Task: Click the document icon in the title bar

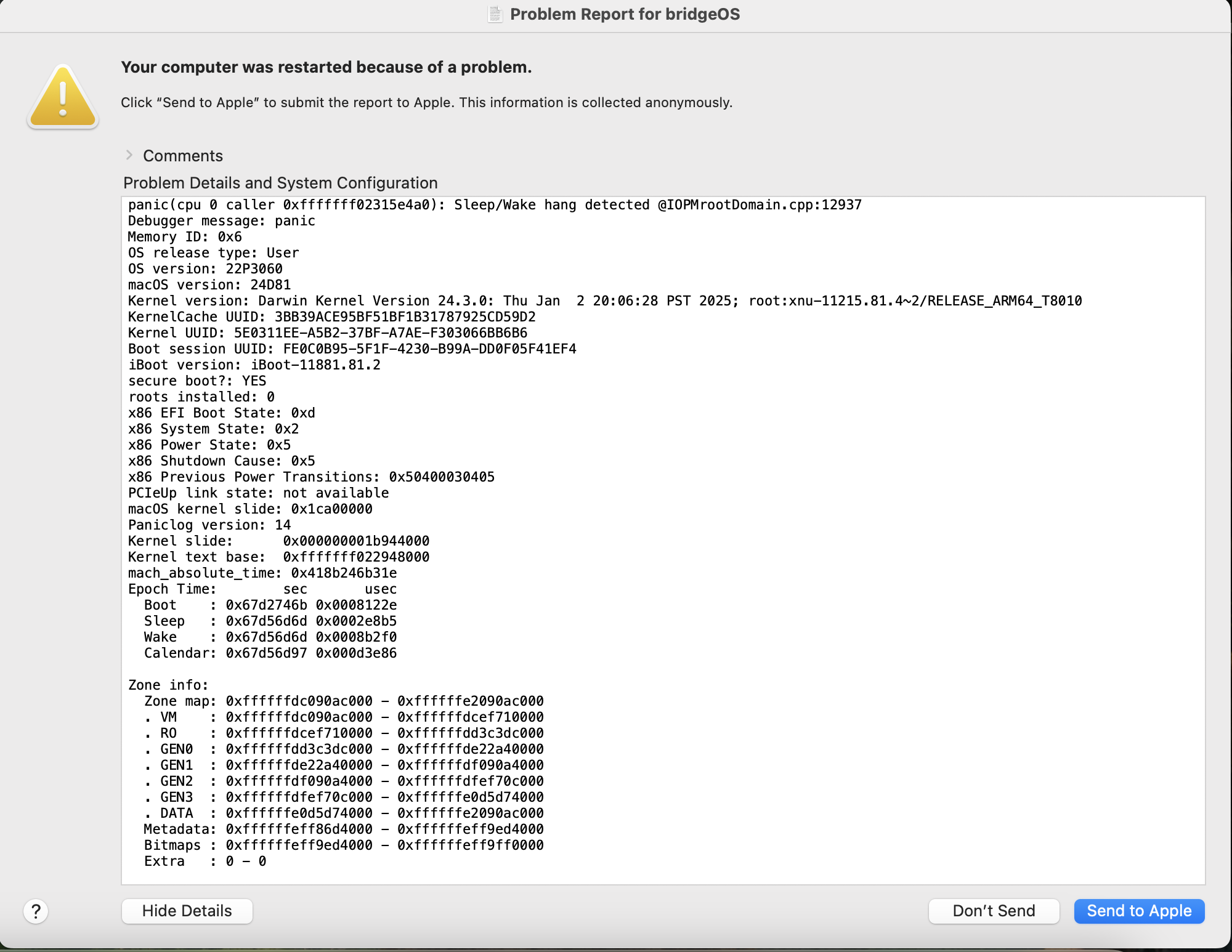Action: [x=495, y=14]
